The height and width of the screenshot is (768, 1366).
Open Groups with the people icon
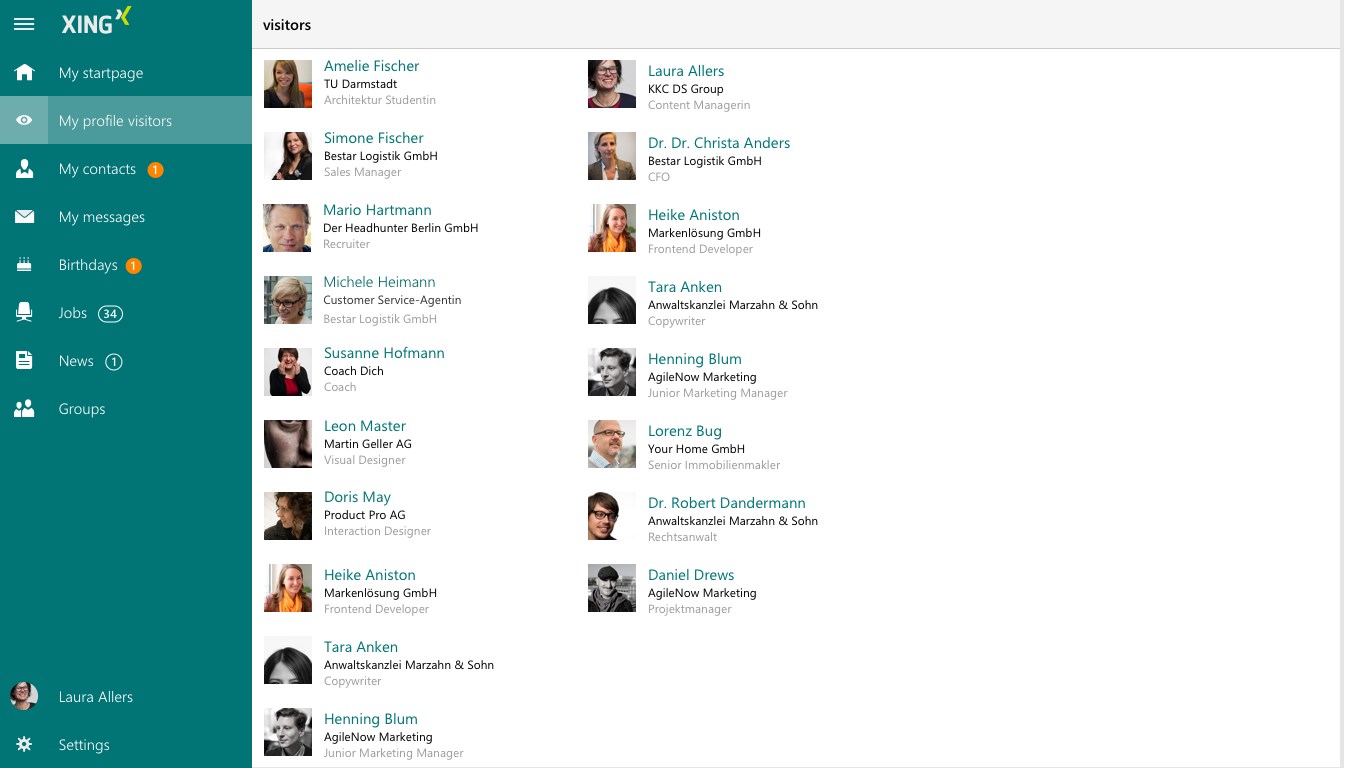point(23,408)
